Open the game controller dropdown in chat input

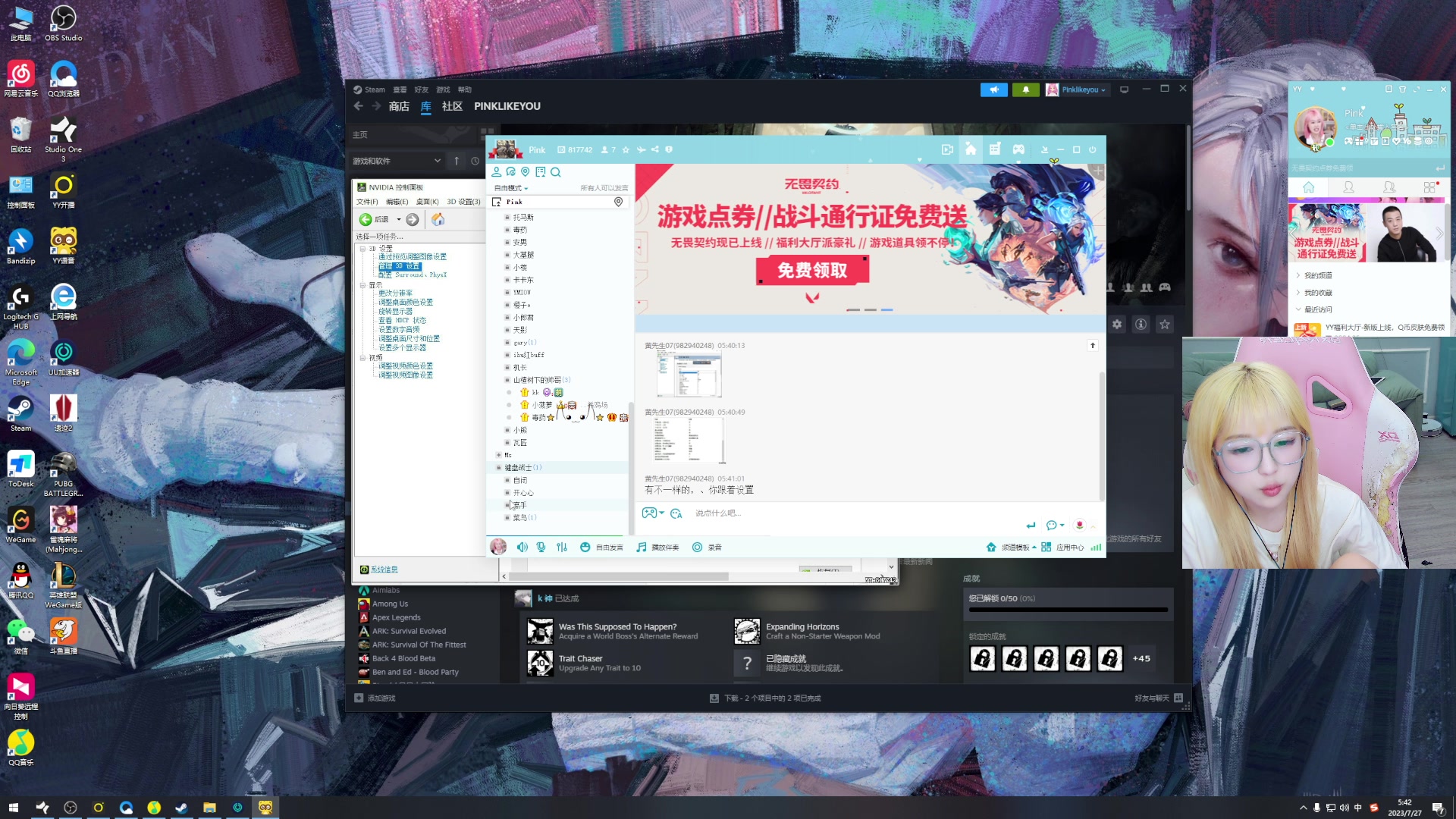tap(652, 513)
